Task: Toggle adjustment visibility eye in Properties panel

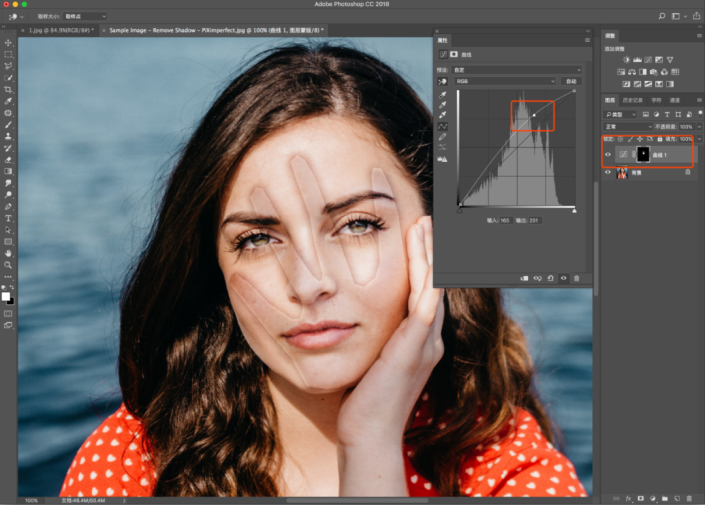Action: (x=564, y=278)
